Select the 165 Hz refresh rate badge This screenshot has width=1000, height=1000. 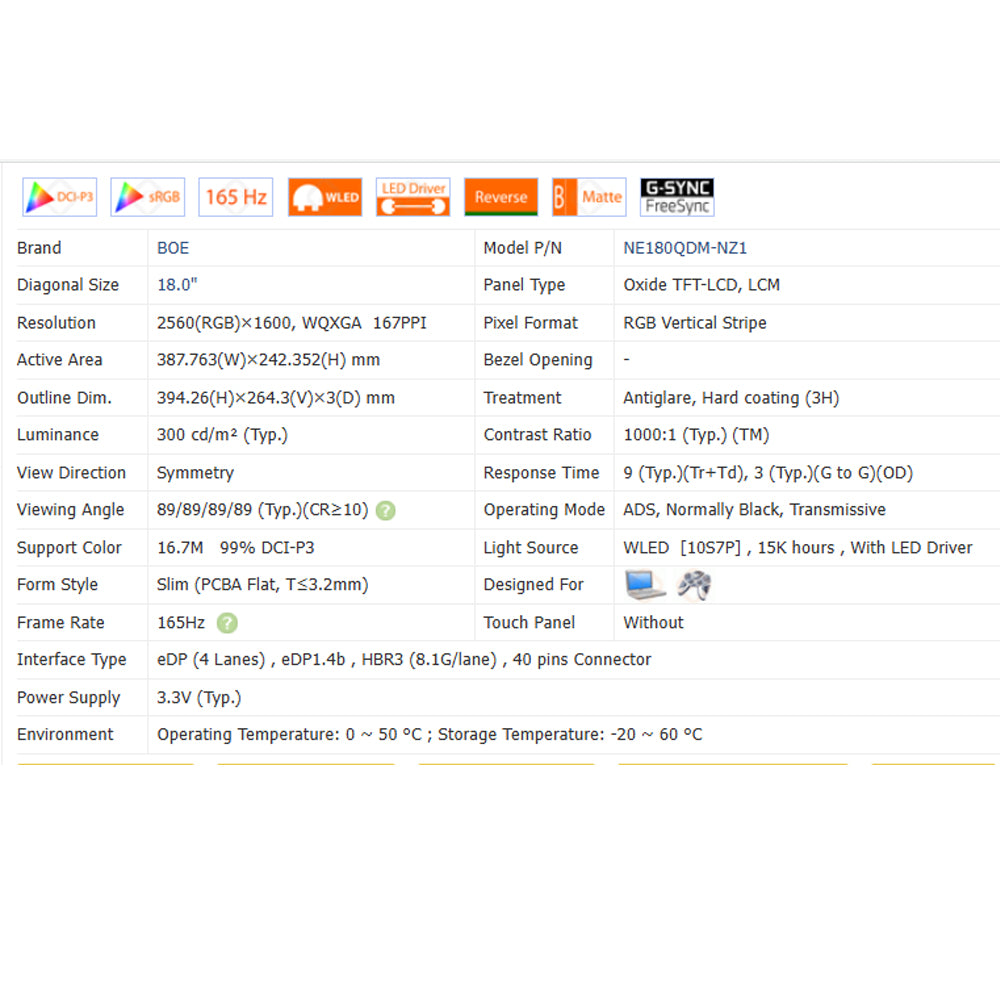tap(236, 197)
